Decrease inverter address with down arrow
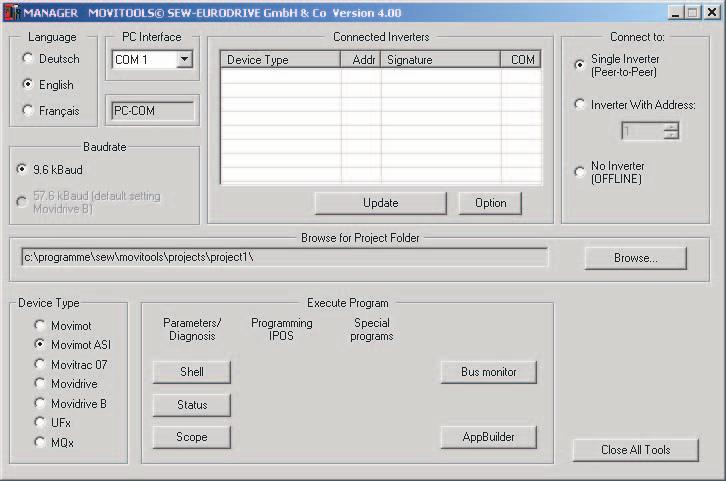 point(670,135)
